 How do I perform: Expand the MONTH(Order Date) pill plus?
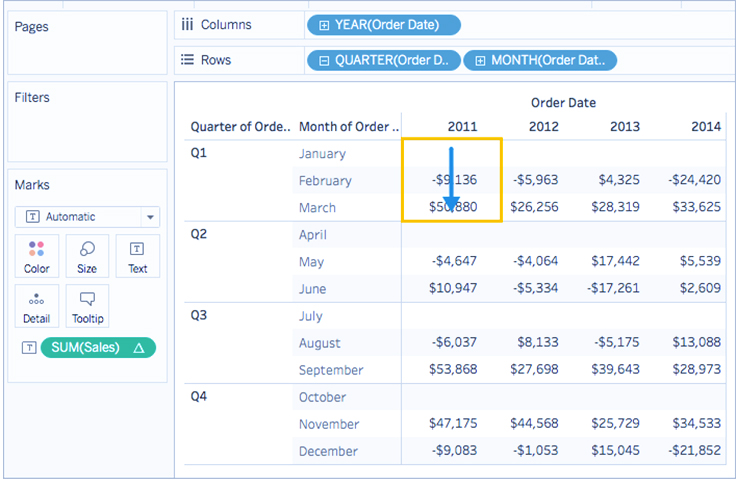click(x=480, y=61)
